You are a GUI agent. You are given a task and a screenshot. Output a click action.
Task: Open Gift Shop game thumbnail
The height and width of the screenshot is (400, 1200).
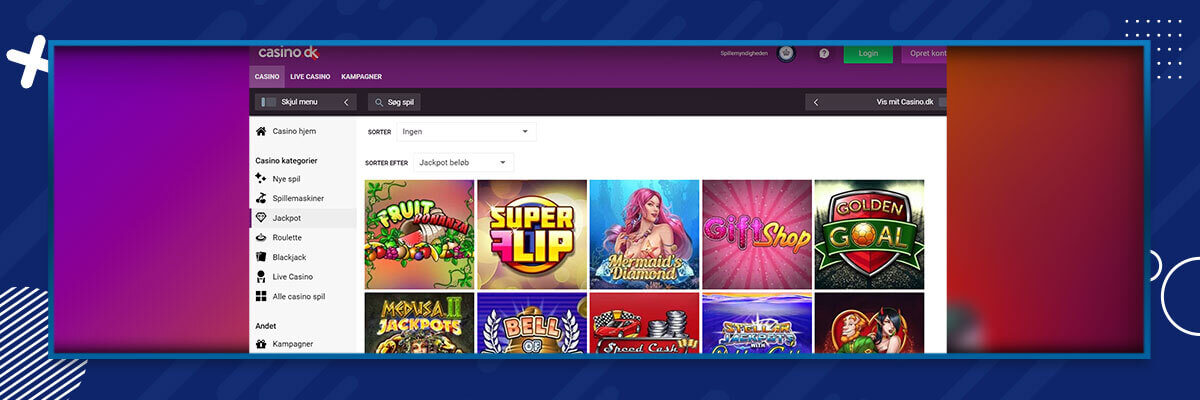click(x=757, y=235)
